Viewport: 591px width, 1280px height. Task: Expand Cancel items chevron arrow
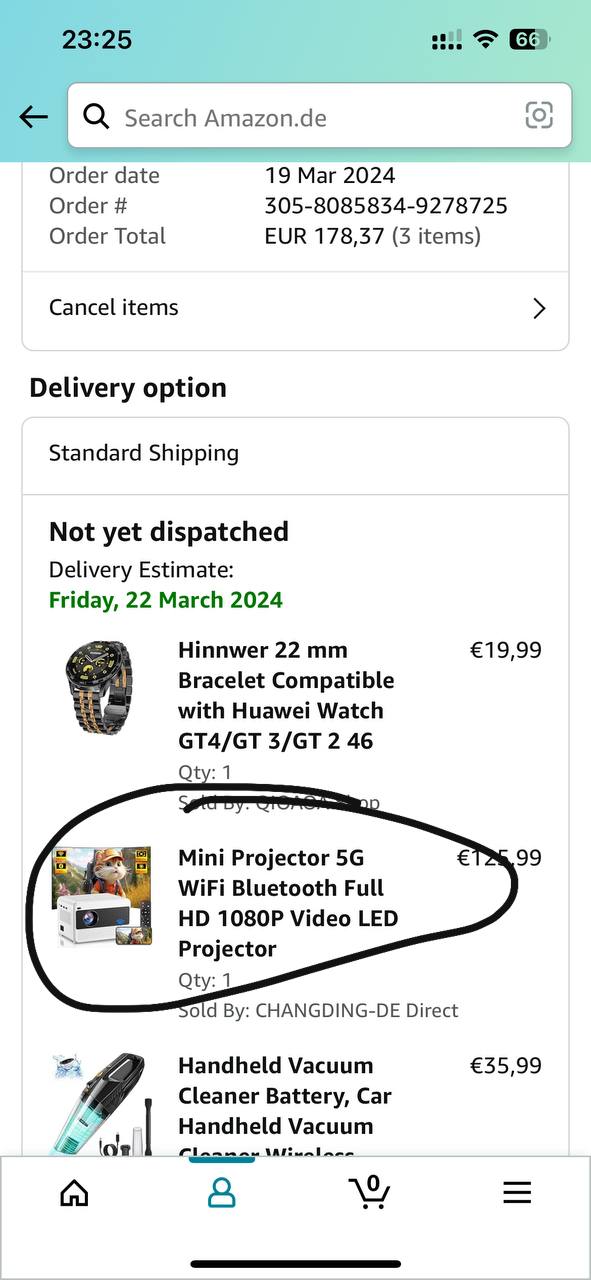pyautogui.click(x=539, y=308)
